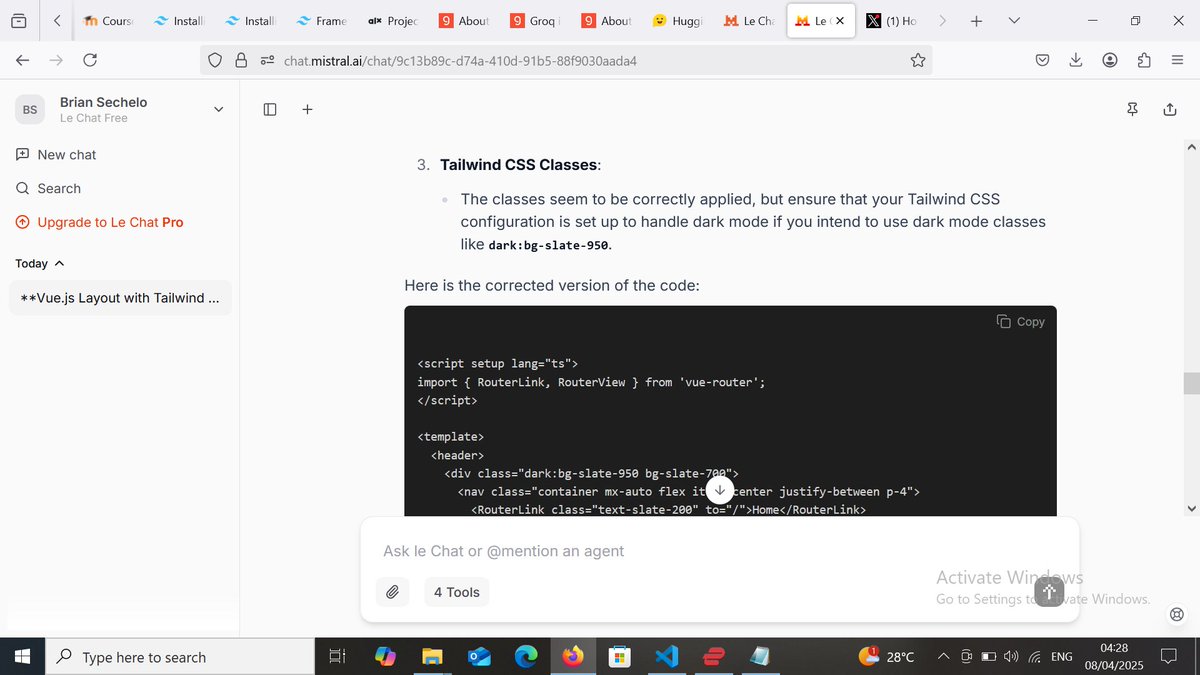Open the Firefox account icon
Viewport: 1200px width, 675px height.
click(1110, 60)
